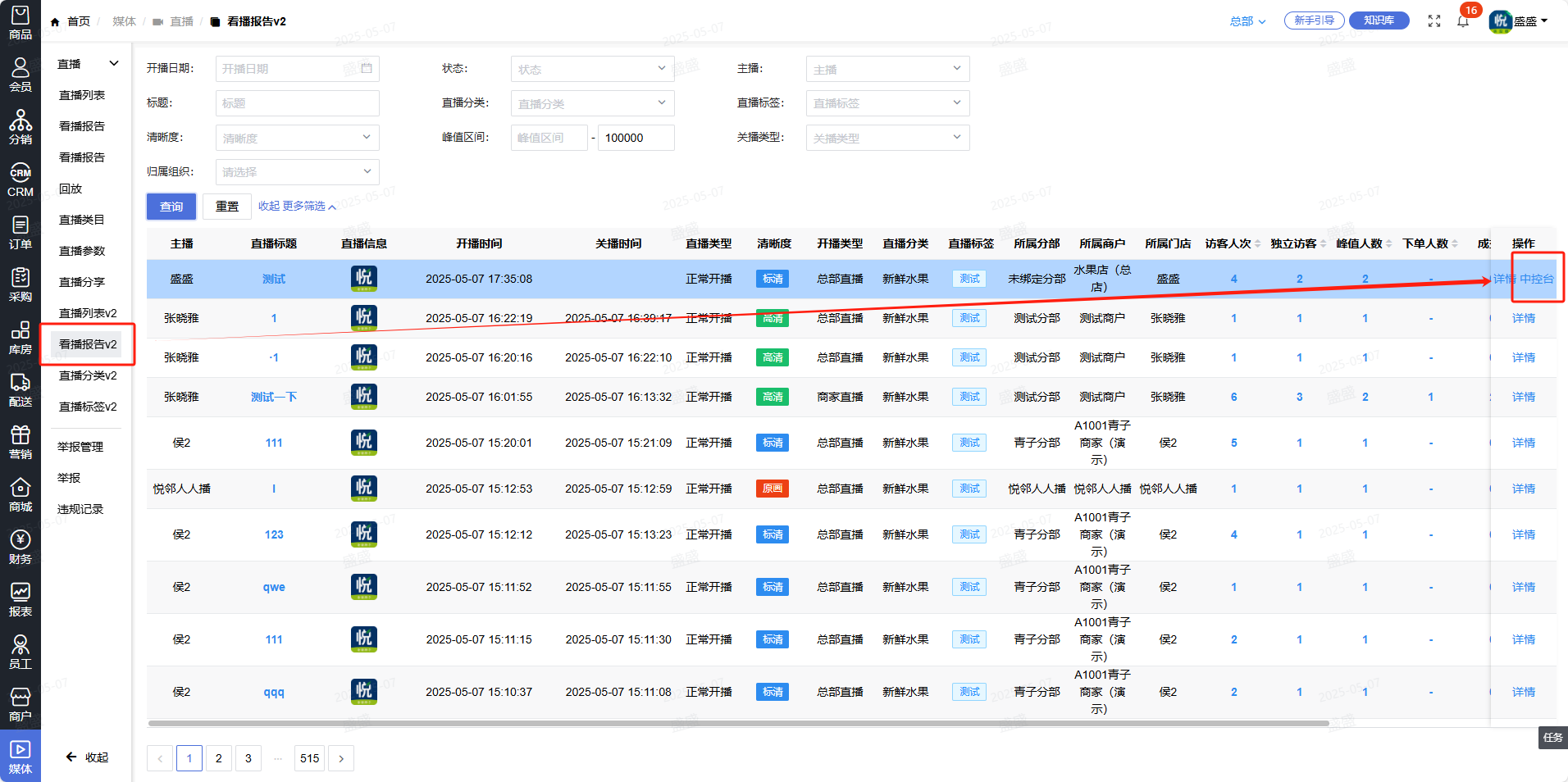Open the calendar in 开播日期 field
The width and height of the screenshot is (1568, 782).
click(367, 69)
